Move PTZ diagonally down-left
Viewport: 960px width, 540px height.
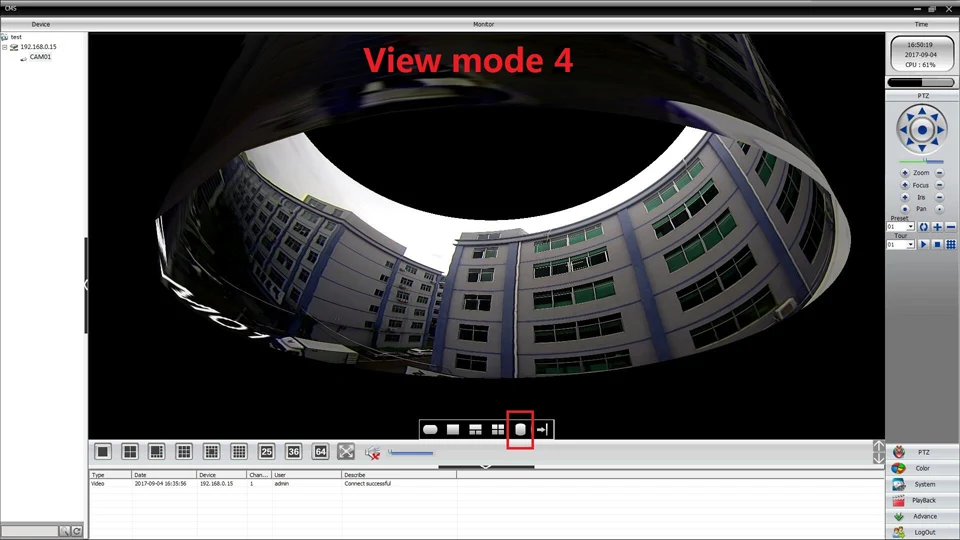coord(910,142)
